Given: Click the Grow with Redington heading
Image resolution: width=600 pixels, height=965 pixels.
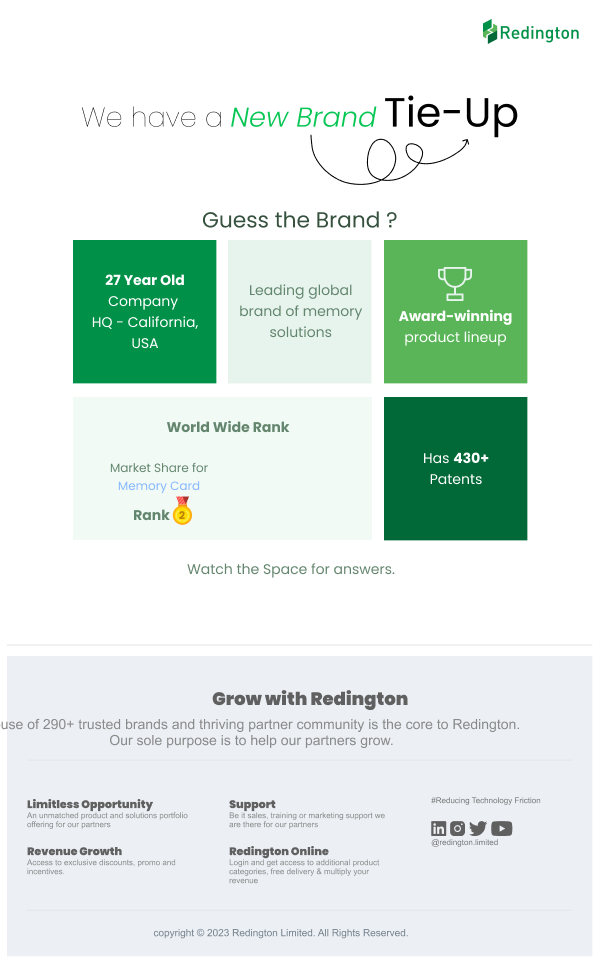Looking at the screenshot, I should pos(310,699).
